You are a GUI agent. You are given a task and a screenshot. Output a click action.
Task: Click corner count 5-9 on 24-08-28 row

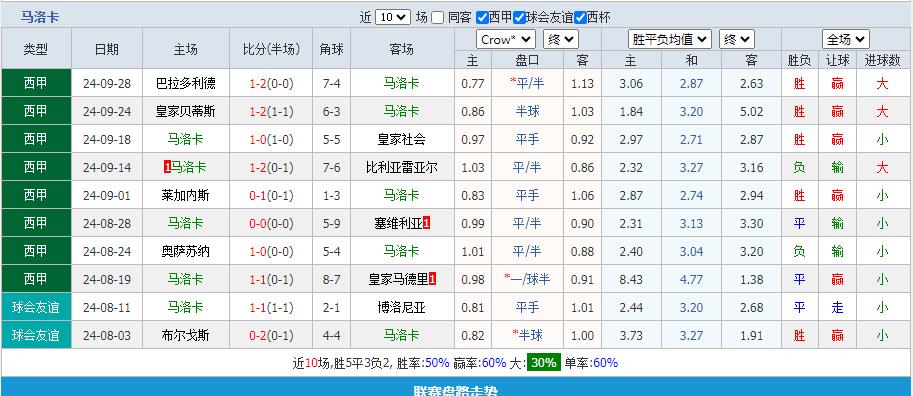[331, 223]
